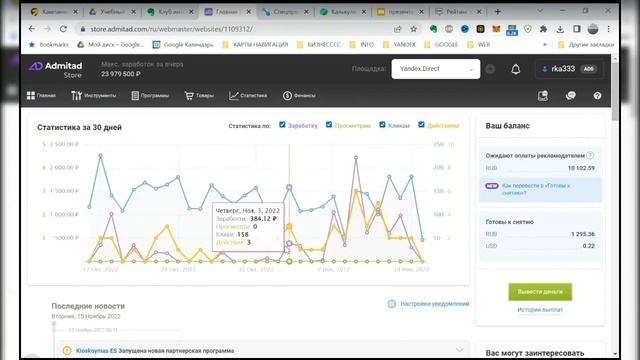This screenshot has width=640, height=360.
Task: Open the Другие закладки folder
Action: pos(586,44)
